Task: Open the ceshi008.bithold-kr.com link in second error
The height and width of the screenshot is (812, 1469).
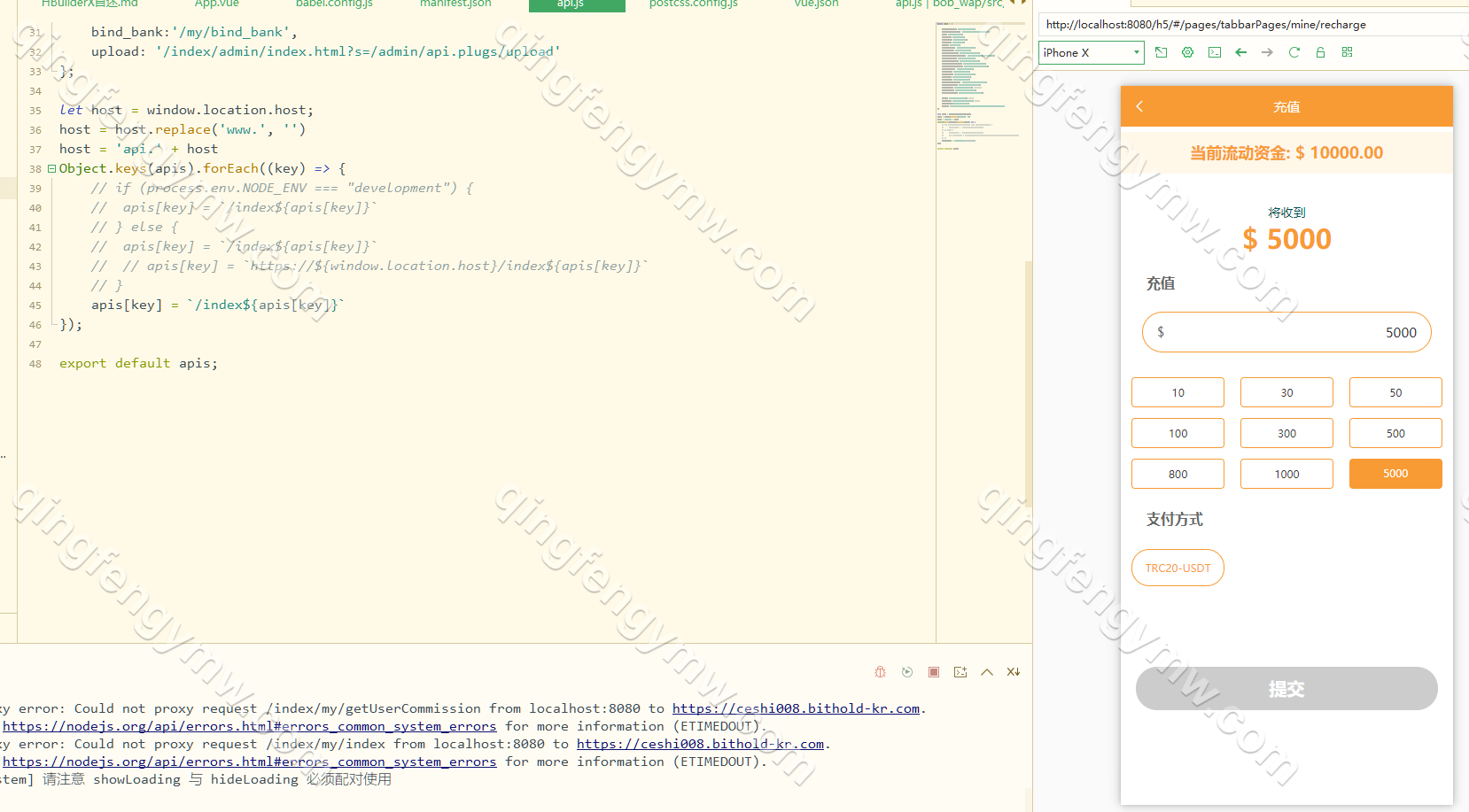Action: [700, 744]
